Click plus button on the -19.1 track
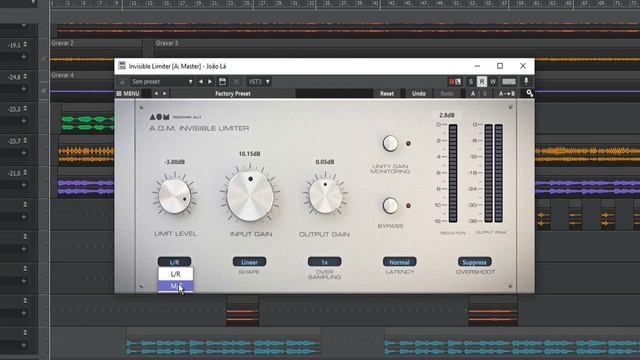Screen dimensions: 640x360 tap(24, 56)
